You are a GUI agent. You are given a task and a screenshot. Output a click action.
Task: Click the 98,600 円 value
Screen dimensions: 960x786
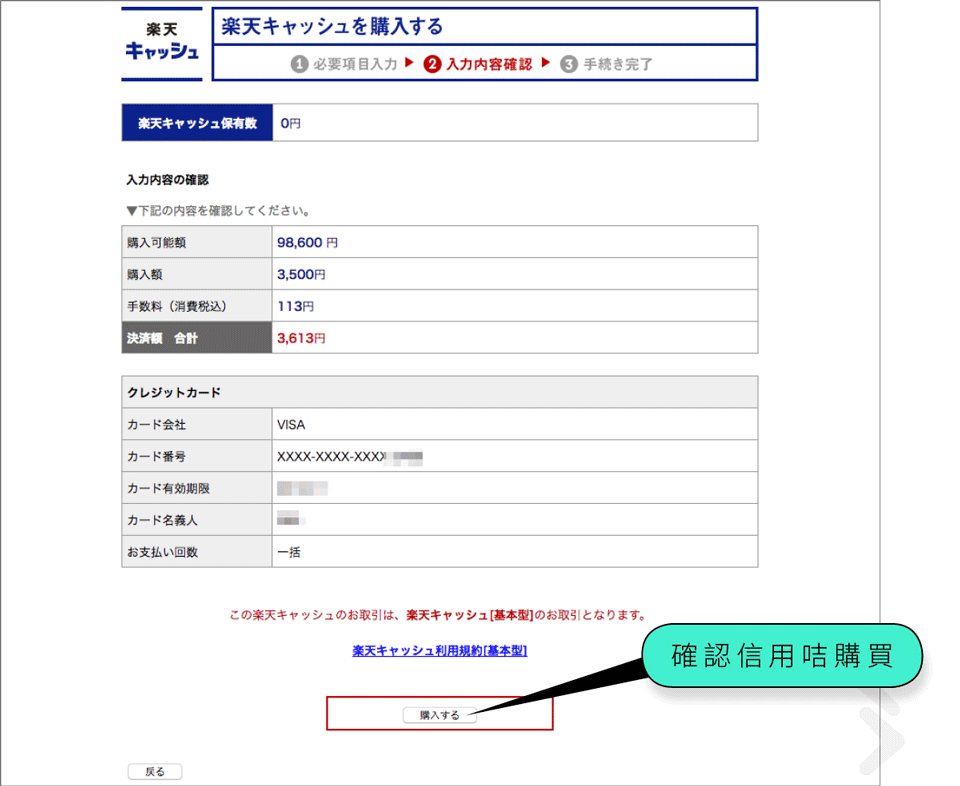[x=307, y=242]
